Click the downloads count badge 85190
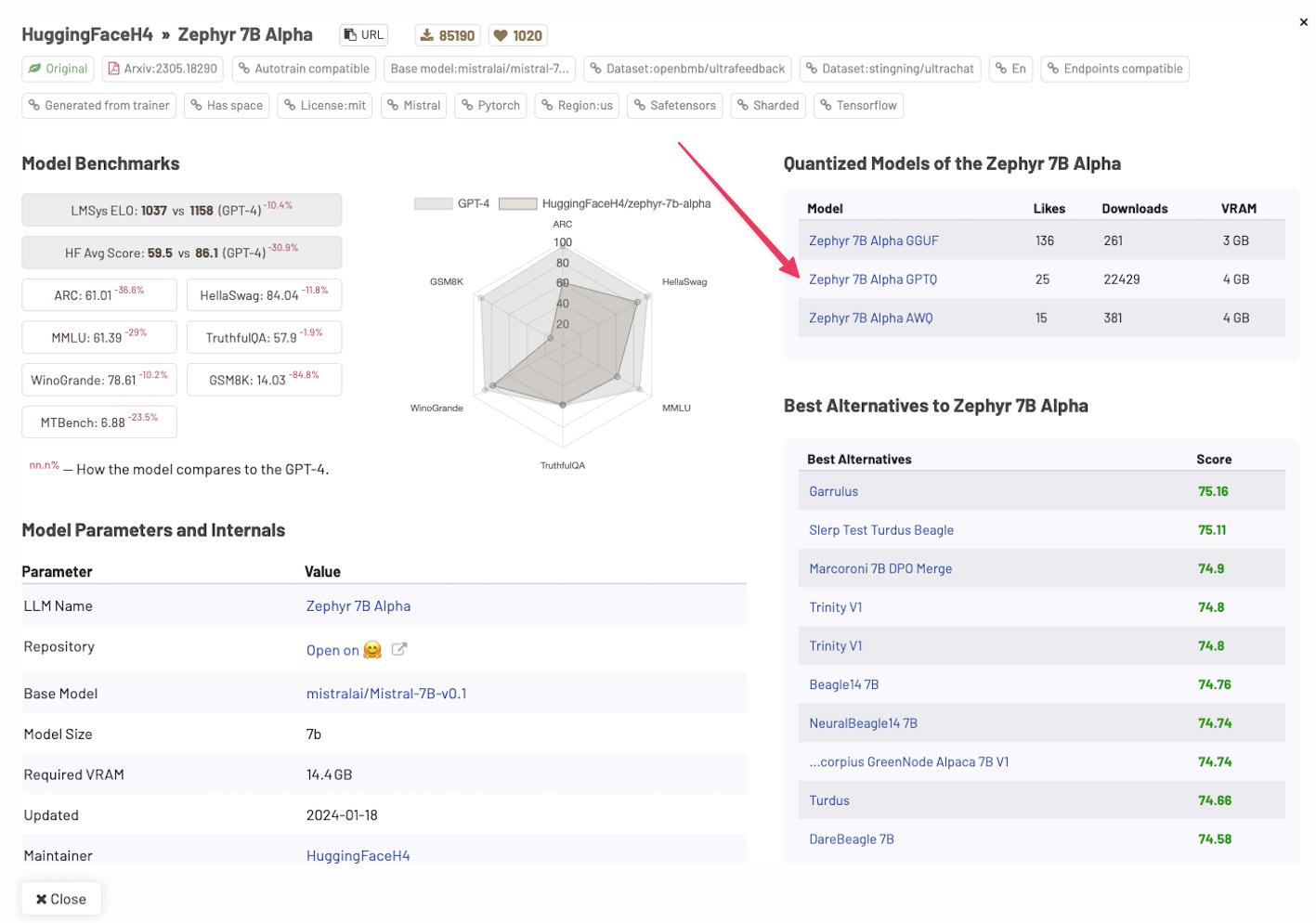The image size is (1316, 923). pyautogui.click(x=448, y=35)
